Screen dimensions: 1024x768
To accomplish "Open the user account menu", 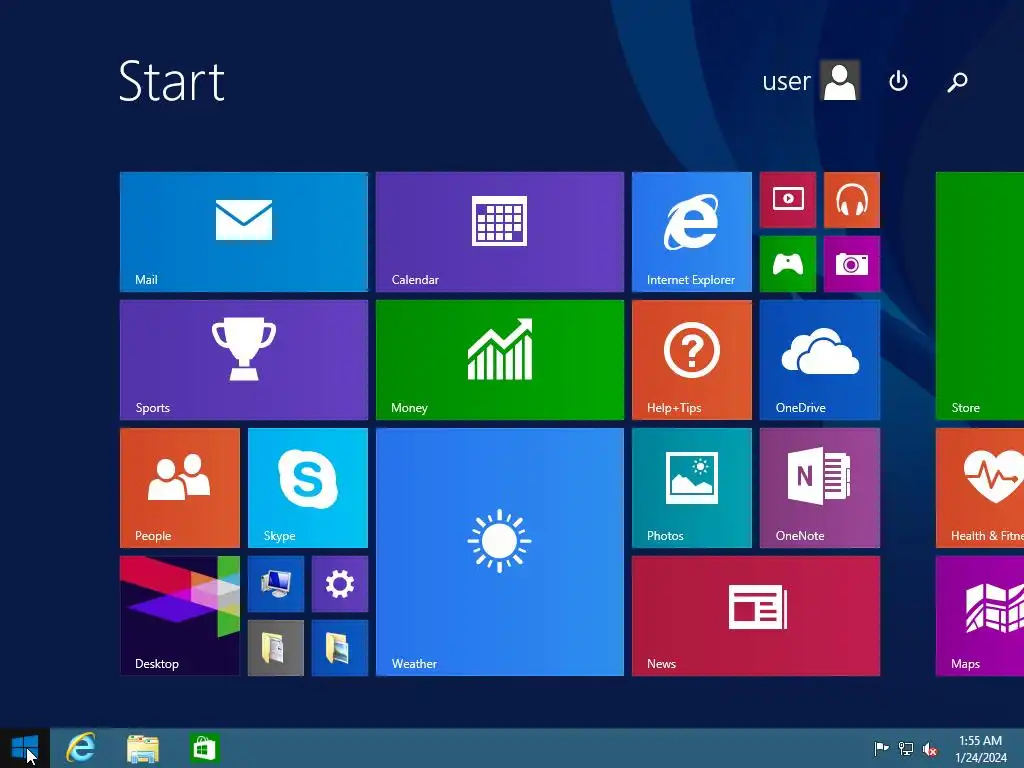I will [x=810, y=80].
